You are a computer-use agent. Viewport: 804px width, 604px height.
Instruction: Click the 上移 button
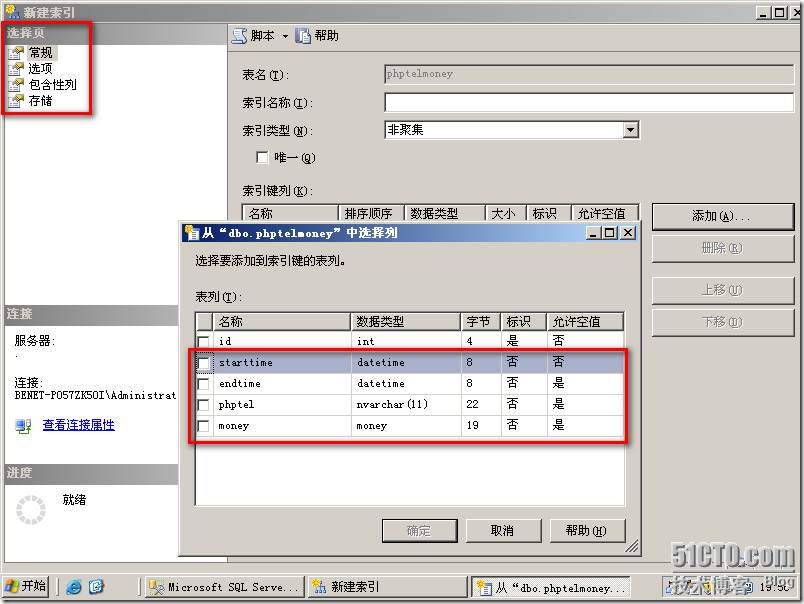click(x=722, y=291)
